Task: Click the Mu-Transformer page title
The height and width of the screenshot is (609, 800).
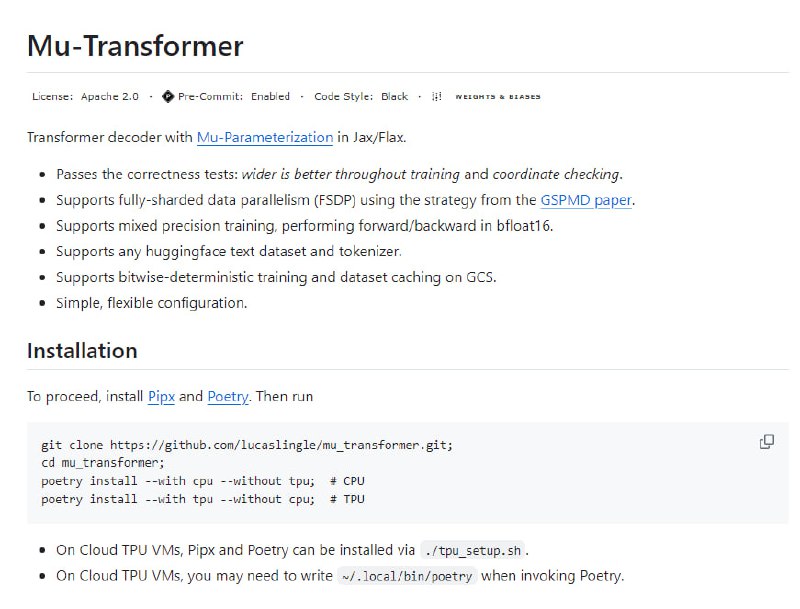Action: coord(134,46)
